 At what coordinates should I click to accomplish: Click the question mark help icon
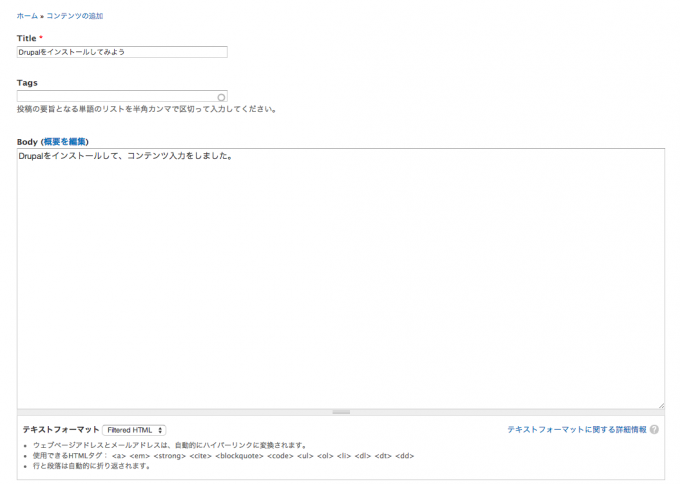(654, 429)
